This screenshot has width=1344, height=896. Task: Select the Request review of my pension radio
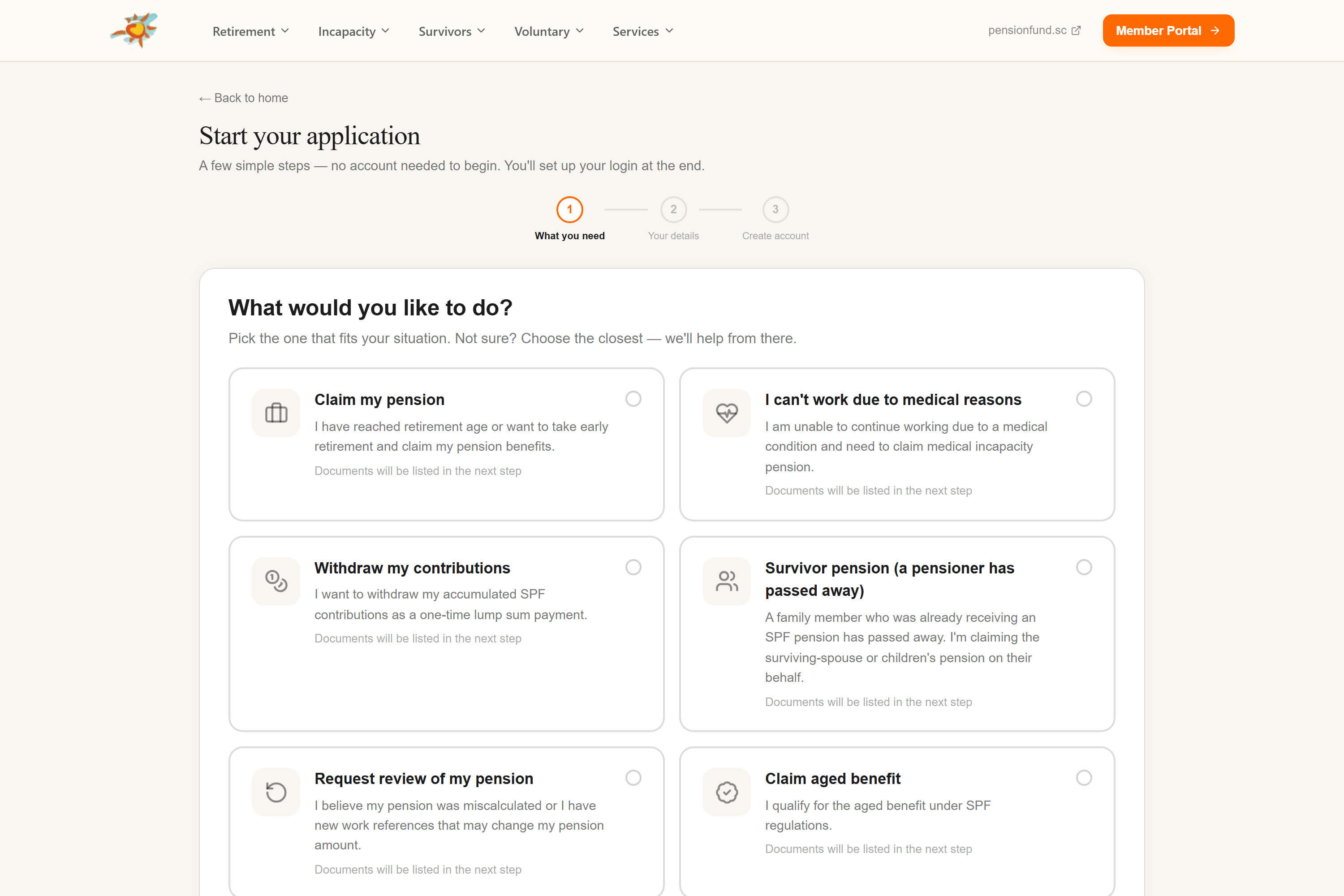pos(633,778)
